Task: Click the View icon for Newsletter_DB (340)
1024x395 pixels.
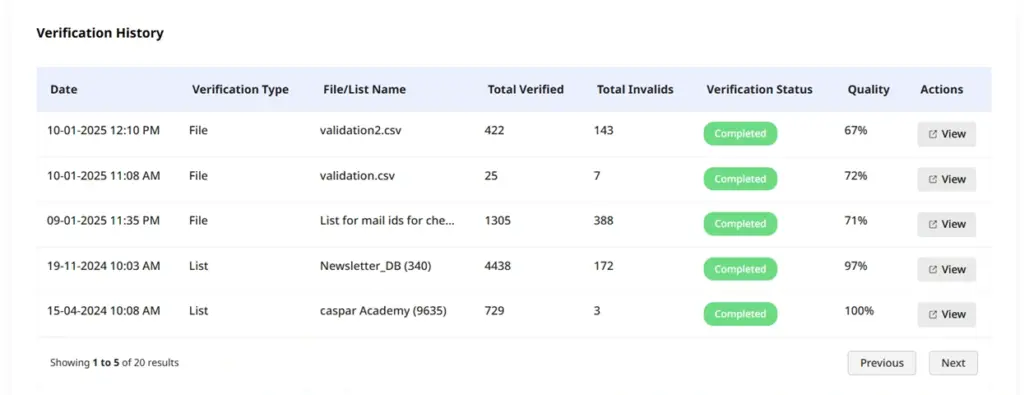Action: click(933, 269)
